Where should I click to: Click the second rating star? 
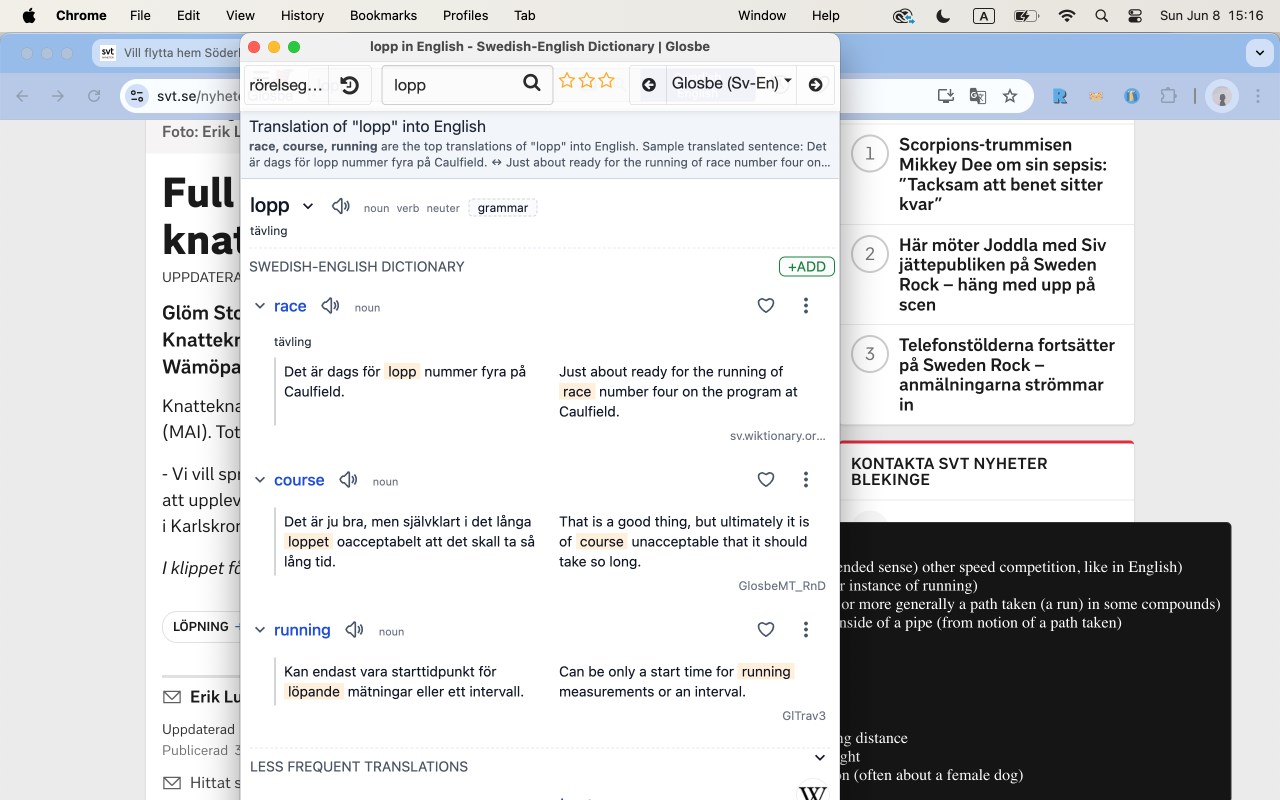pyautogui.click(x=587, y=81)
